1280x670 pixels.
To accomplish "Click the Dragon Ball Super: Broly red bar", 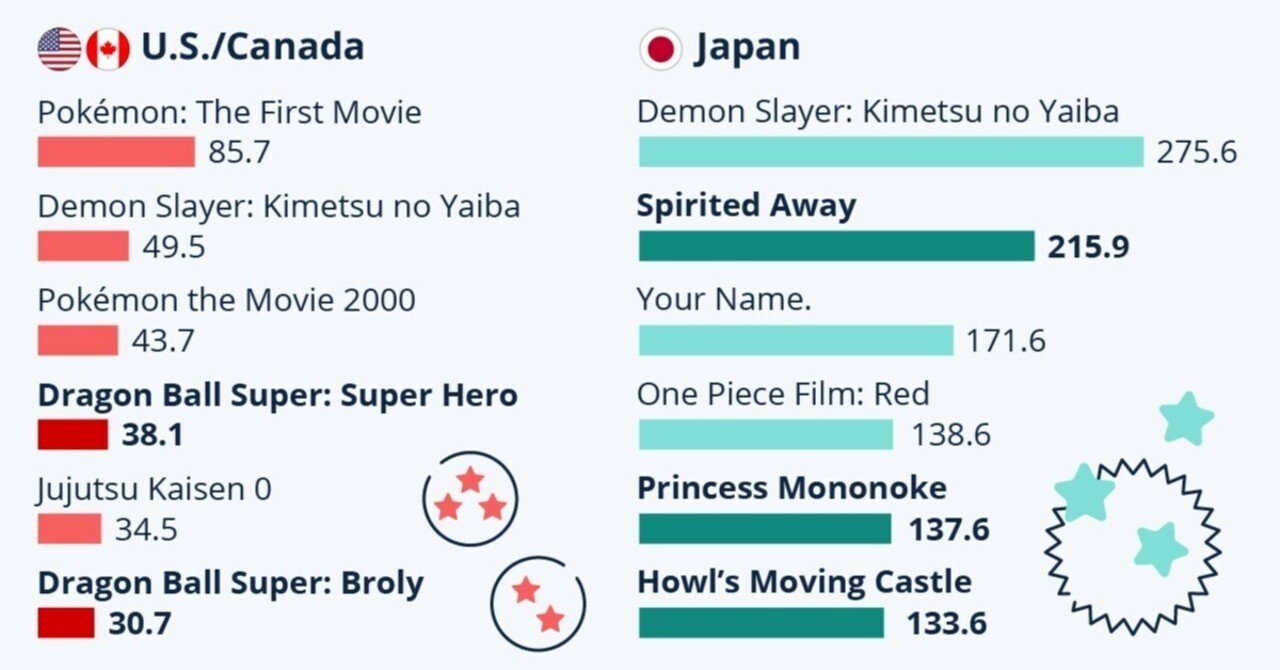I will (x=66, y=623).
